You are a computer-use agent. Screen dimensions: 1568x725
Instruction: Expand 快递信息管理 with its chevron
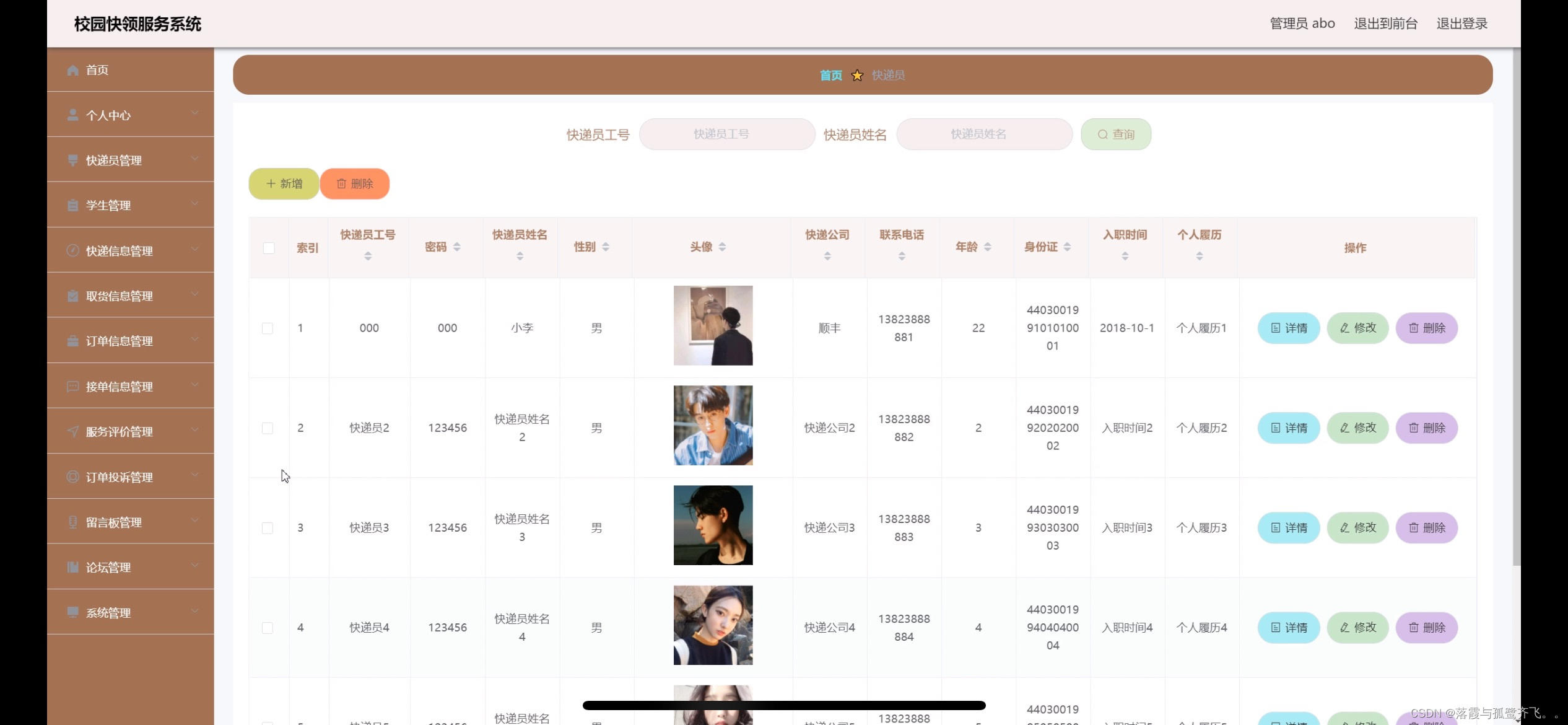[195, 248]
